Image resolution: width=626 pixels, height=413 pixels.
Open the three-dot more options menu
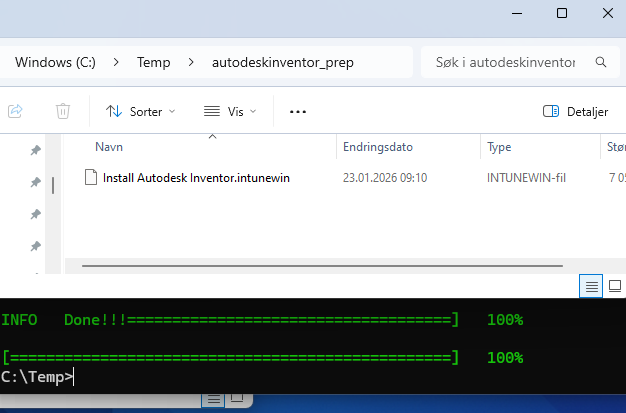(x=297, y=112)
